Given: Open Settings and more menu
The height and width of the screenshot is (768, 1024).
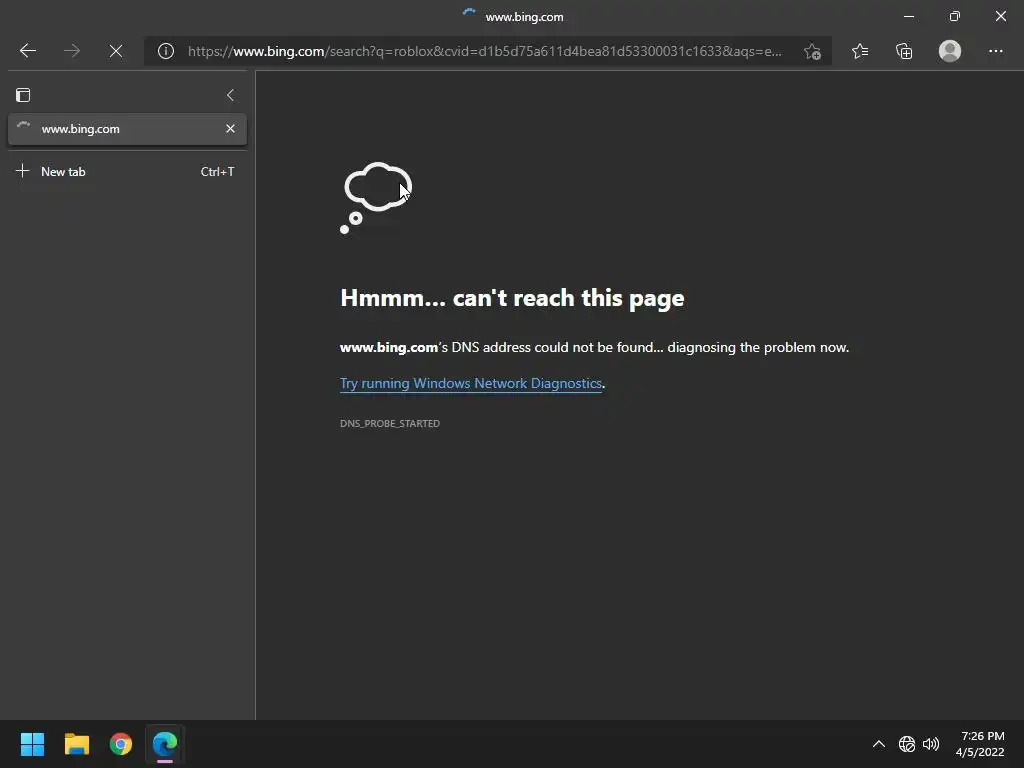Looking at the screenshot, I should [995, 51].
